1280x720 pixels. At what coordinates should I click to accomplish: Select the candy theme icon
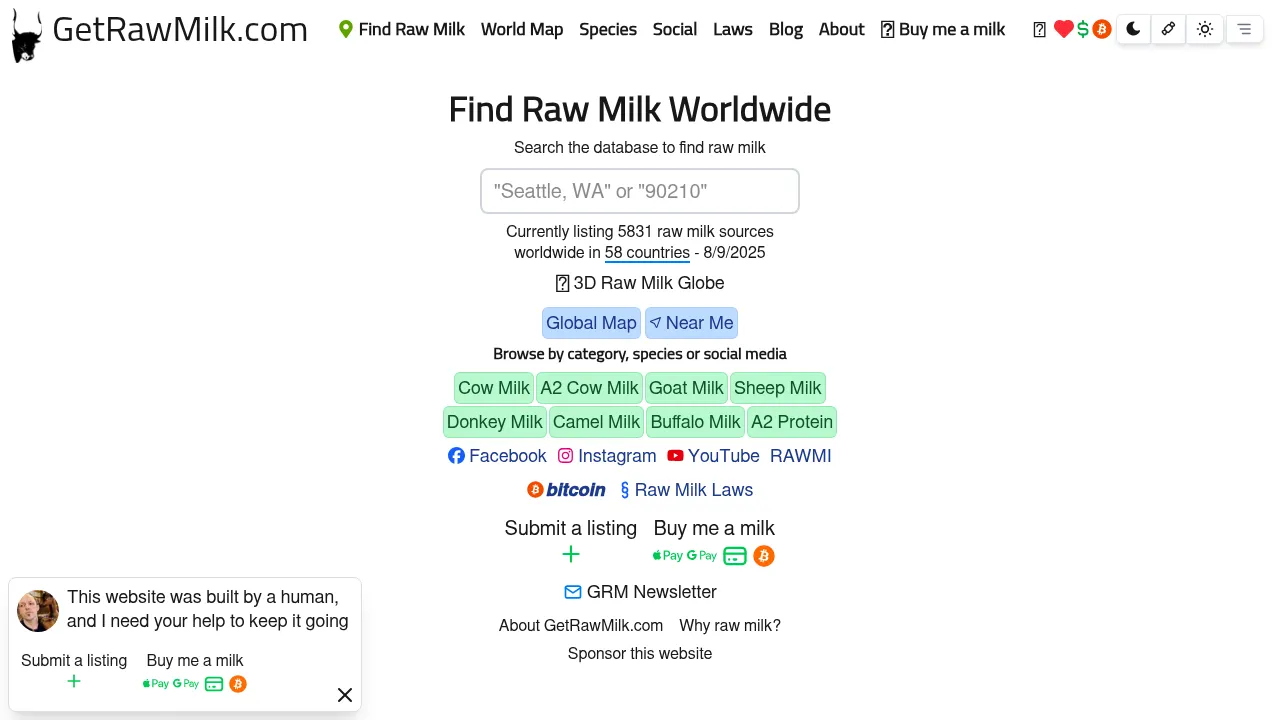1168,29
